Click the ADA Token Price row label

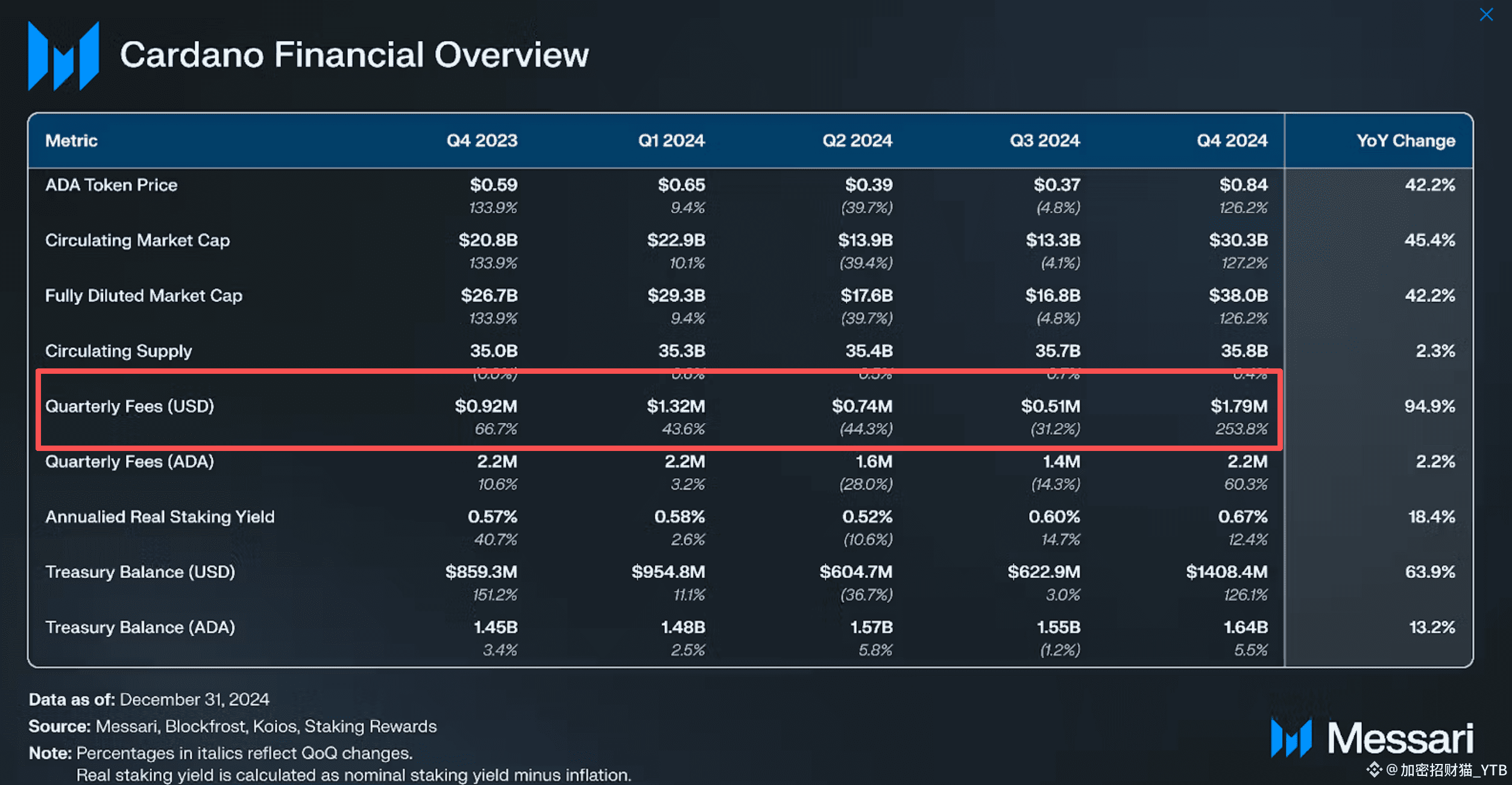112,184
